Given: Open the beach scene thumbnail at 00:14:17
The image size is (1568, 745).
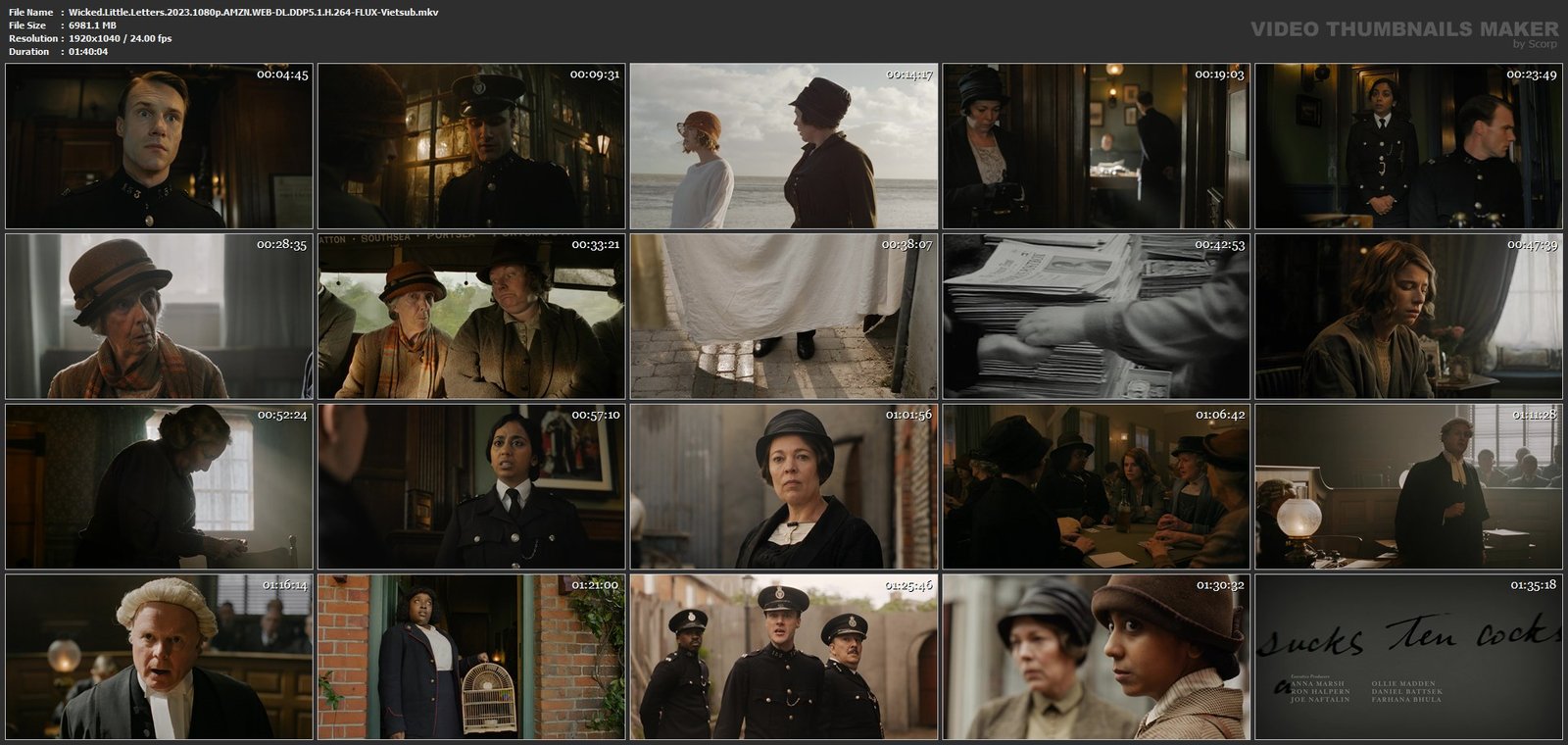Looking at the screenshot, I should point(784,146).
